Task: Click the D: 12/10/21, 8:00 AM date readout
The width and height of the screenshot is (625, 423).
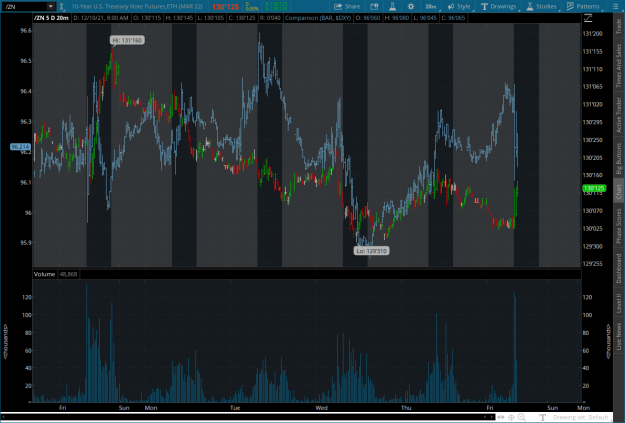Action: tap(101, 18)
